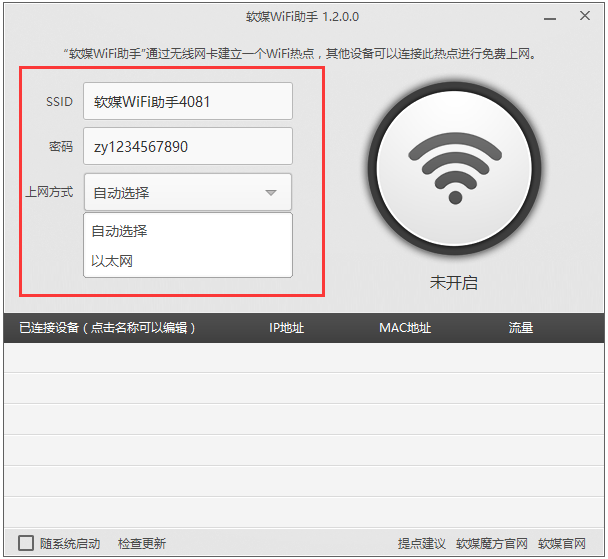Select the MAC地址 column header
608x559 pixels.
pos(405,327)
